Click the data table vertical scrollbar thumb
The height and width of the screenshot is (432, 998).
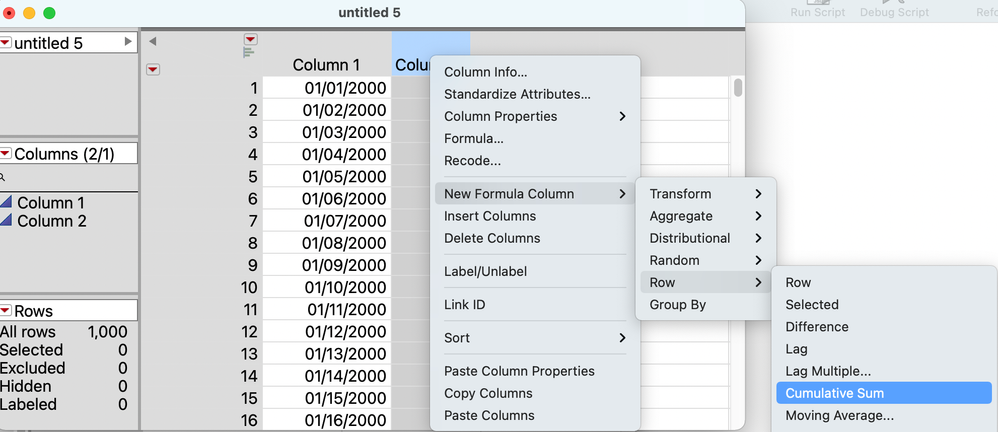738,87
